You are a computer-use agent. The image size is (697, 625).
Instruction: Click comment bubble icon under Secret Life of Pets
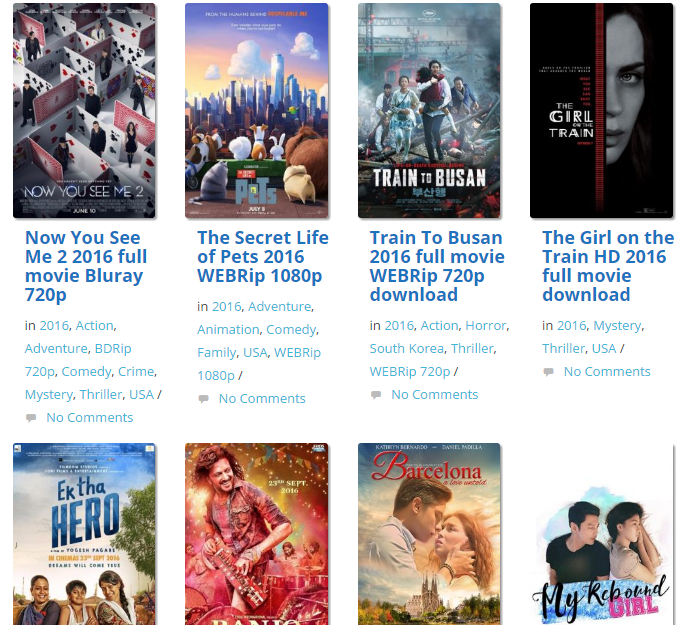[x=204, y=399]
